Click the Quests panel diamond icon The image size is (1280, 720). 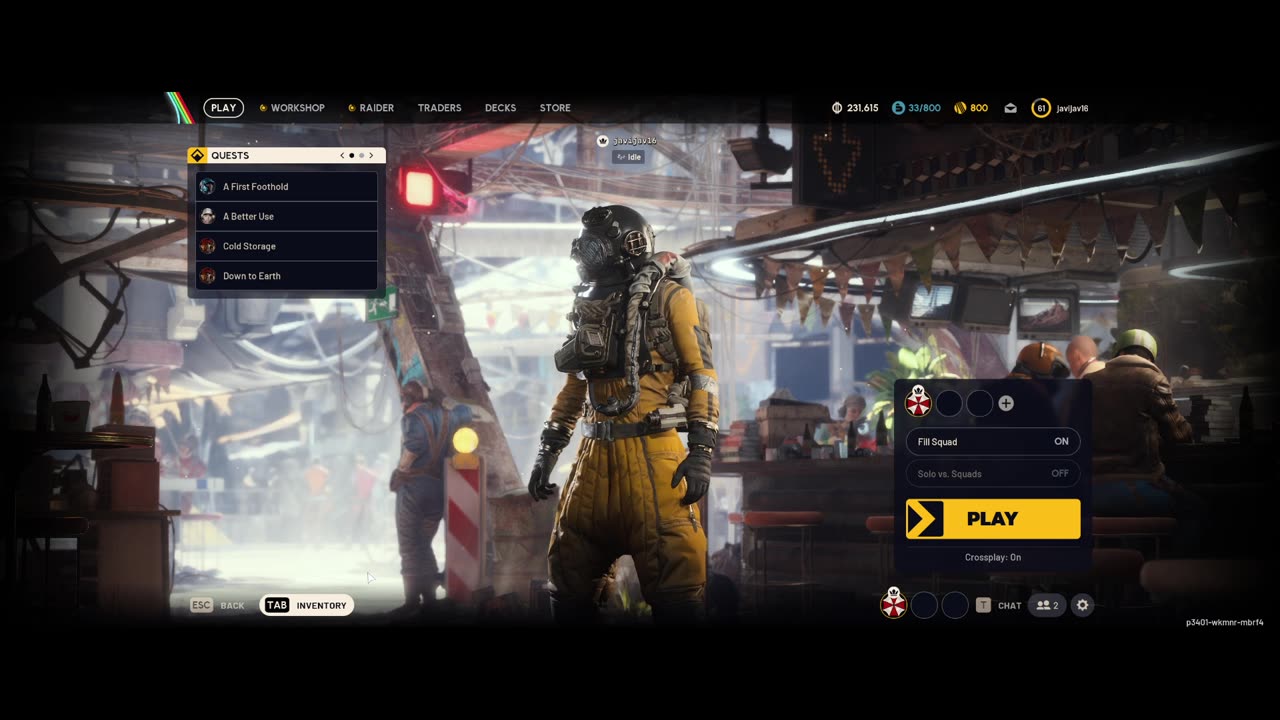click(x=197, y=155)
